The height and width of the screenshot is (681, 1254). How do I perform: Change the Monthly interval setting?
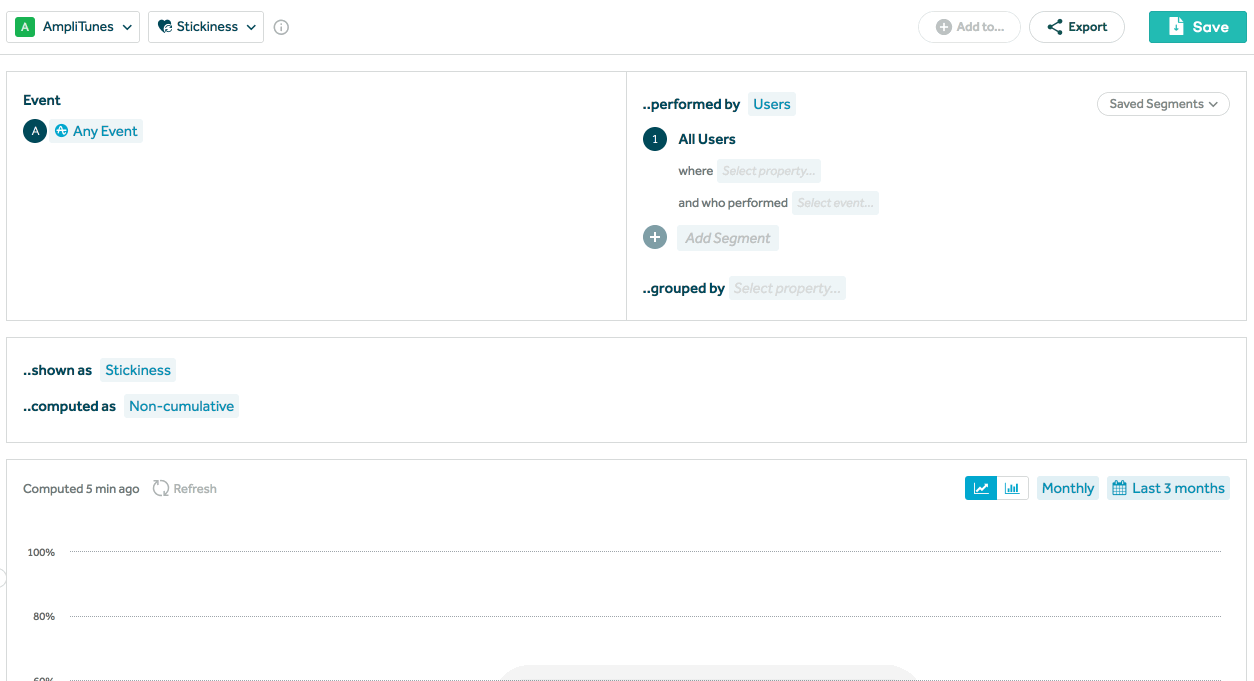coord(1067,488)
